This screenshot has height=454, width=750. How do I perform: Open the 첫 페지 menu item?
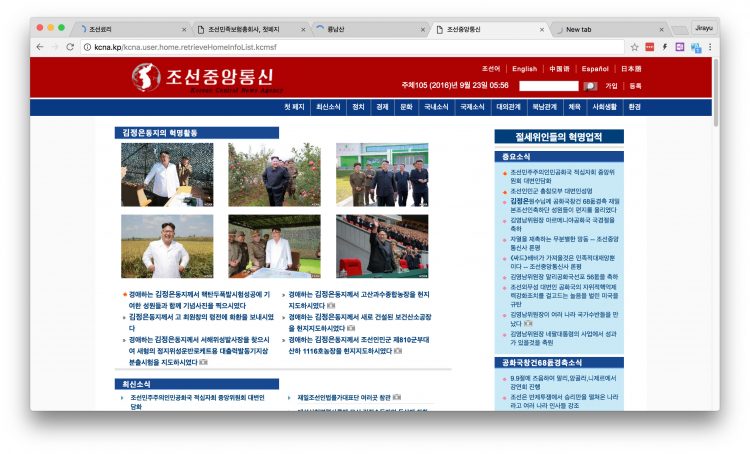[294, 107]
